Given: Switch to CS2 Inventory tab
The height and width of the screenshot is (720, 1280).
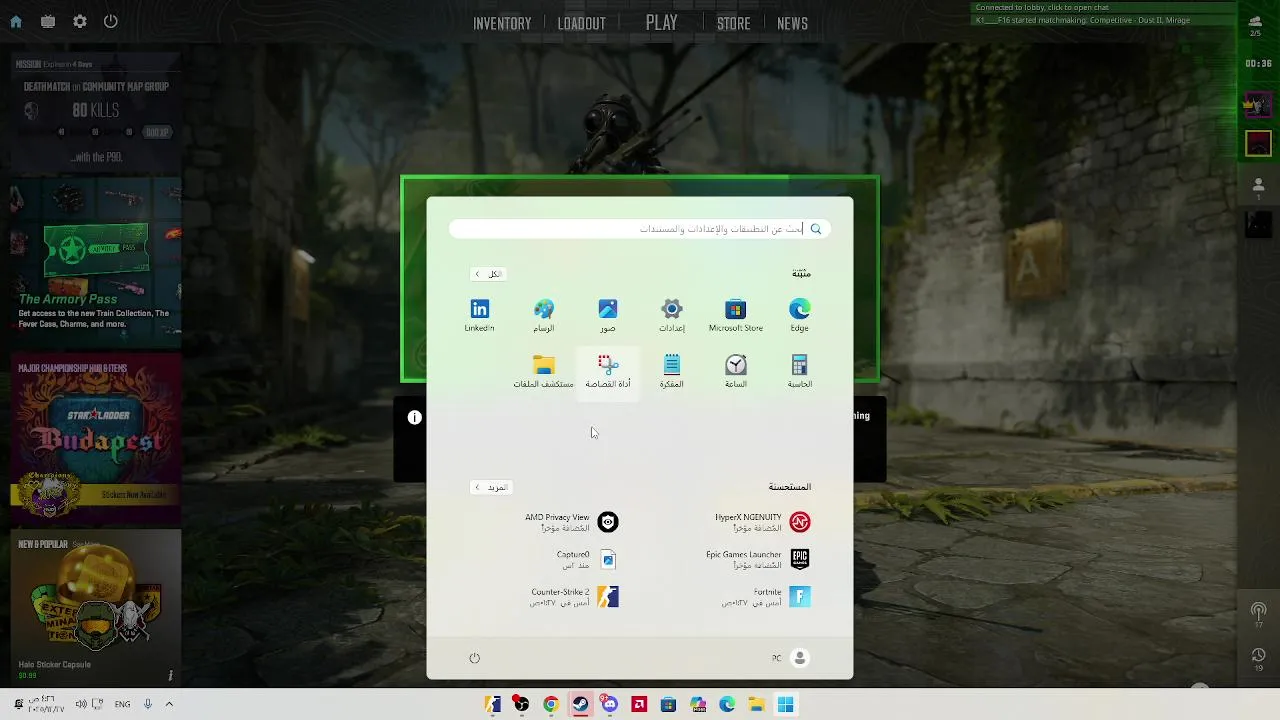Looking at the screenshot, I should 502,23.
